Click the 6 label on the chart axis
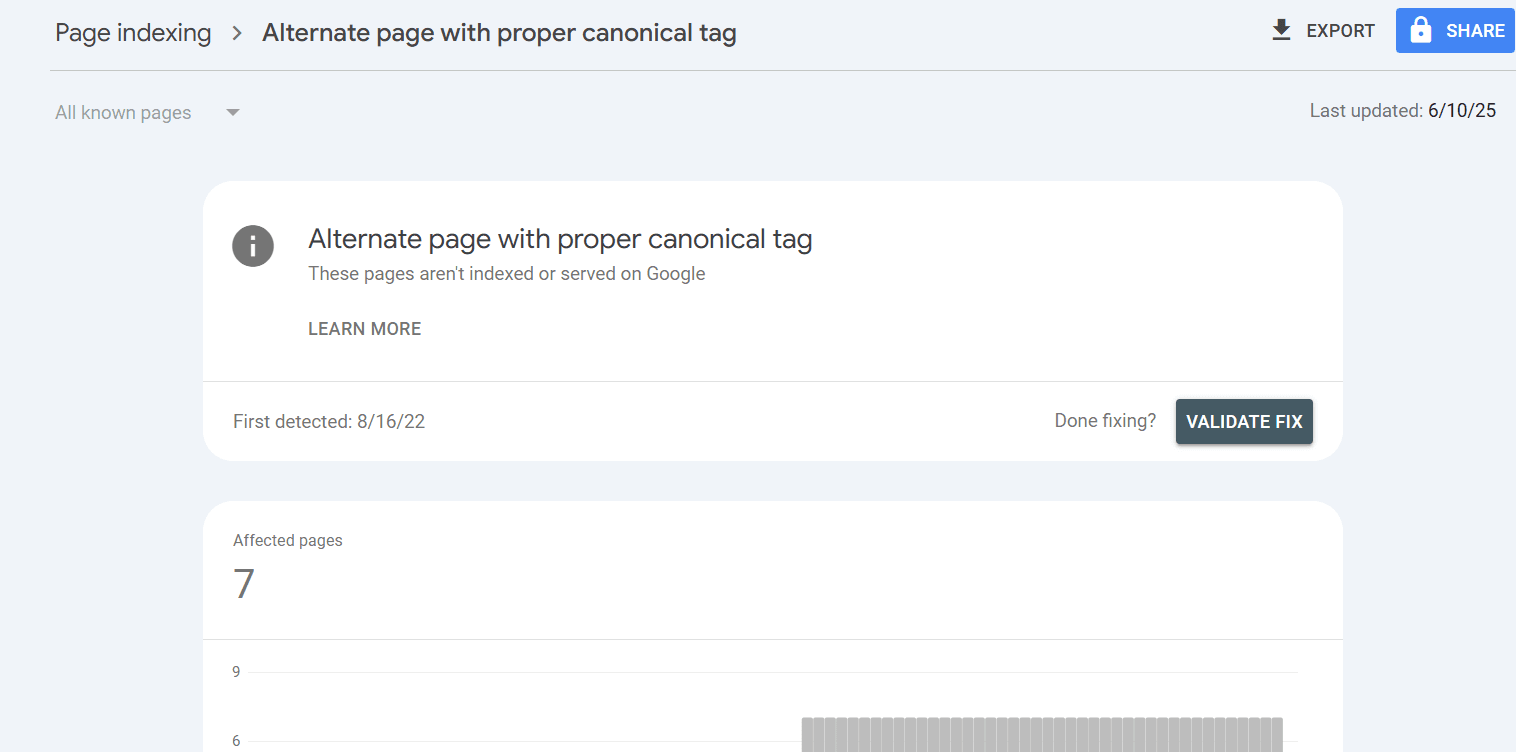The width and height of the screenshot is (1516, 752). coord(236,740)
